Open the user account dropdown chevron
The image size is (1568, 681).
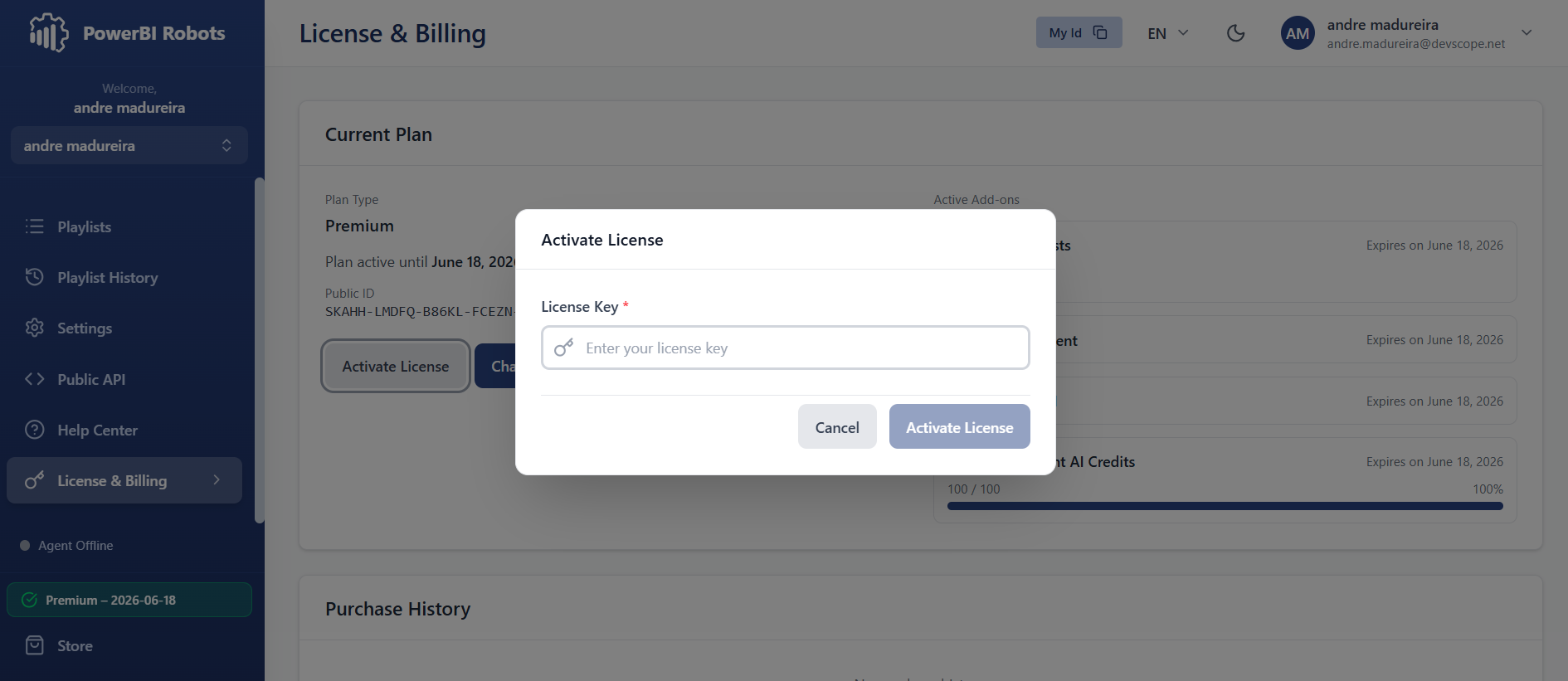point(1527,32)
